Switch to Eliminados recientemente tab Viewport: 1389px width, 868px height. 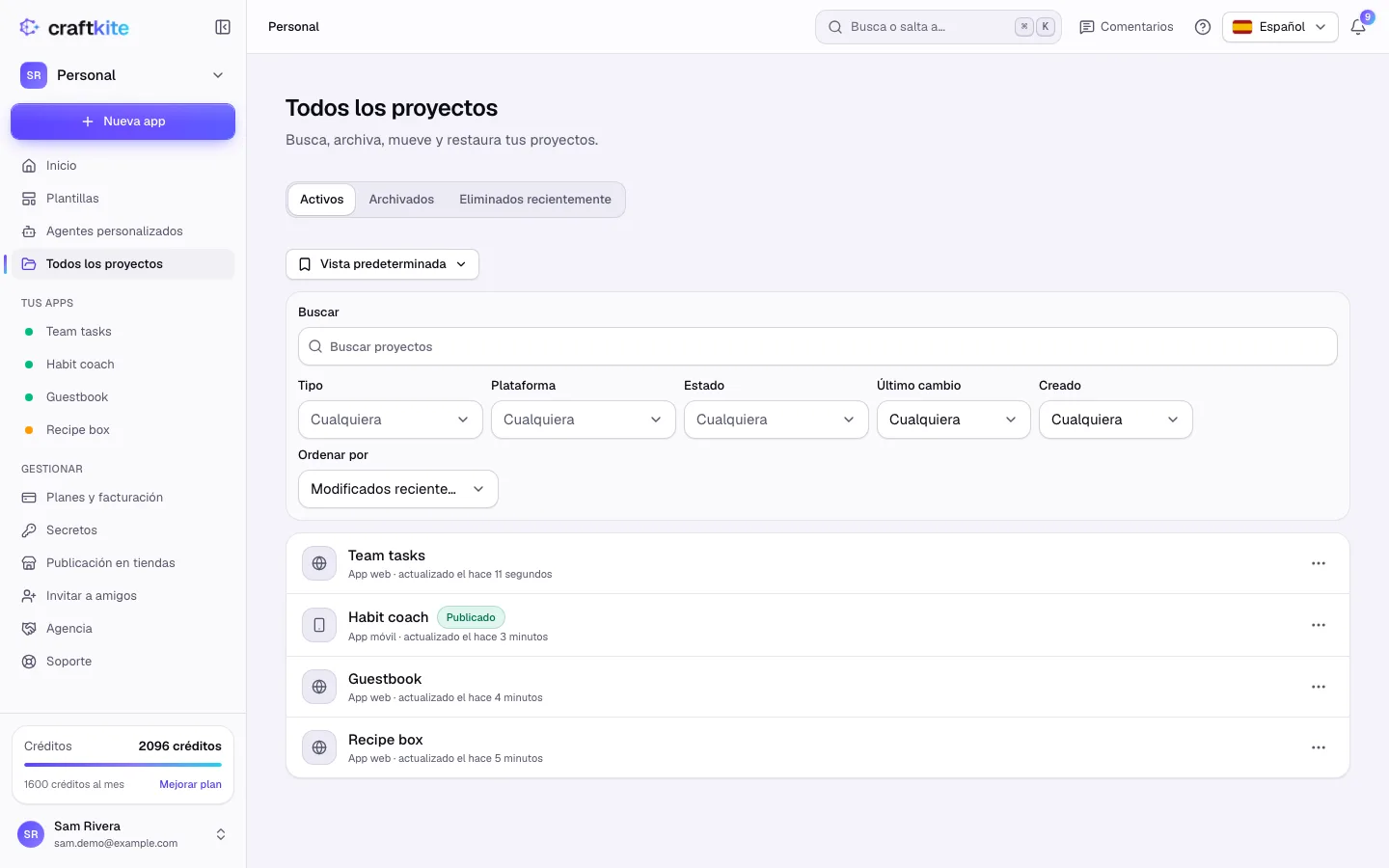[x=535, y=200]
